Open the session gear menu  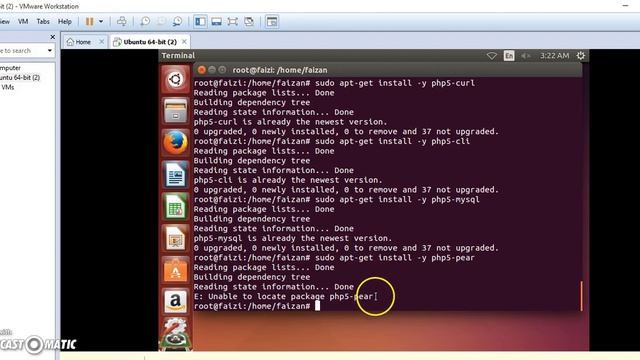click(581, 56)
